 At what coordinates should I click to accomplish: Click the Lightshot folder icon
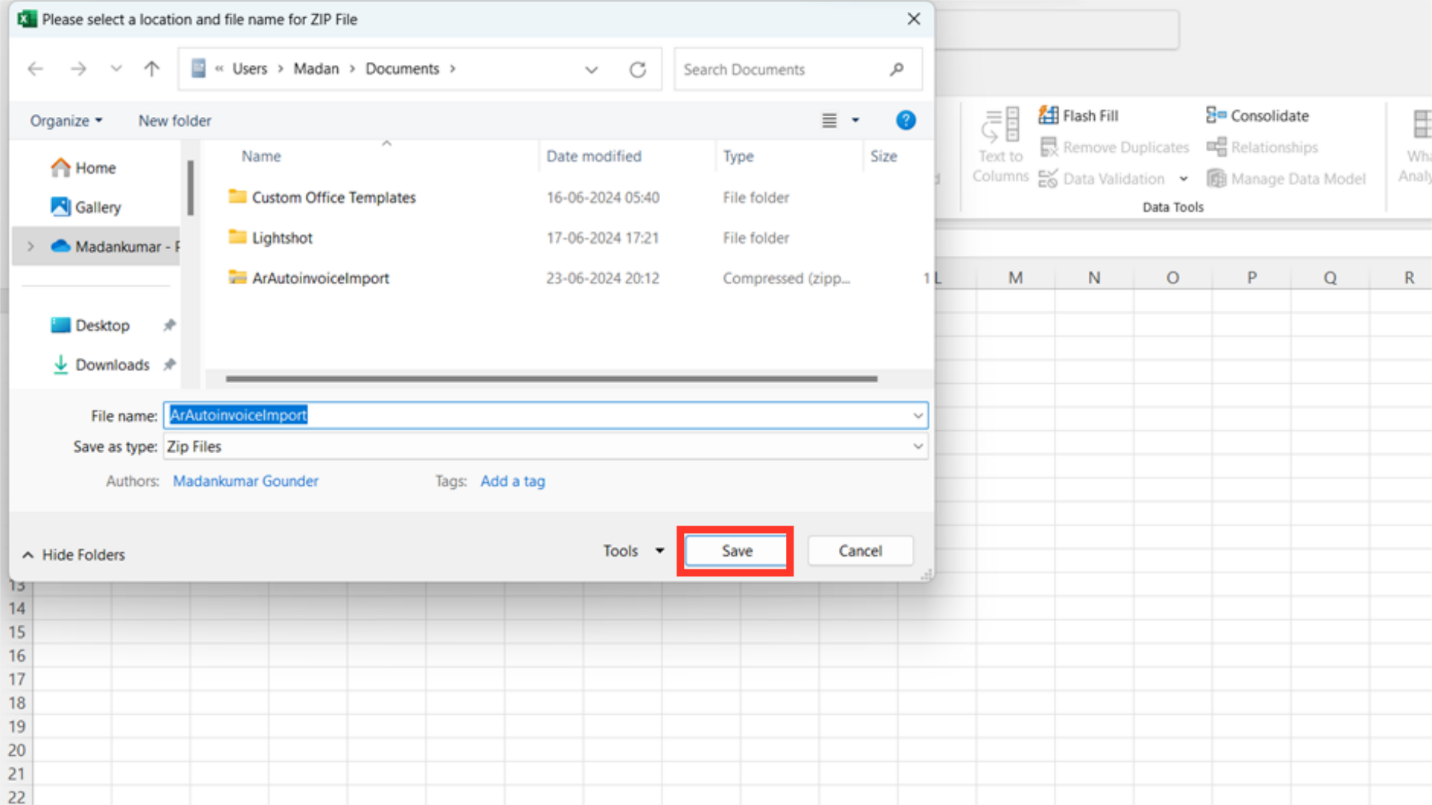[x=237, y=237]
